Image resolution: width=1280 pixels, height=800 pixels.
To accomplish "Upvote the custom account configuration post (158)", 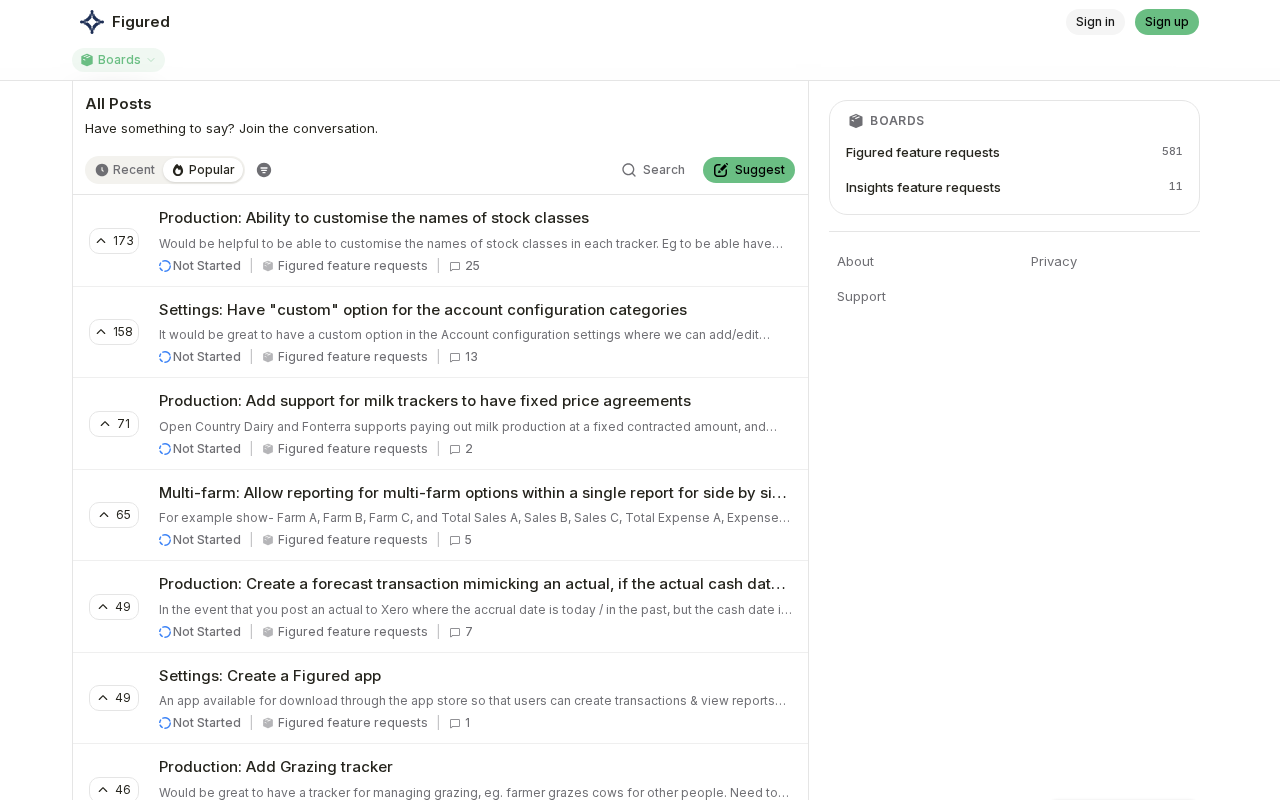I will (114, 332).
